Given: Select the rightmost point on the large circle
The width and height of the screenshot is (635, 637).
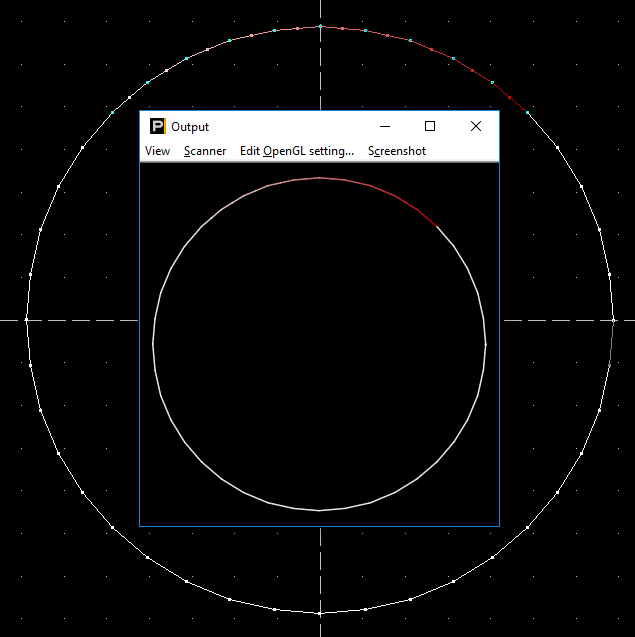Looking at the screenshot, I should (613, 320).
